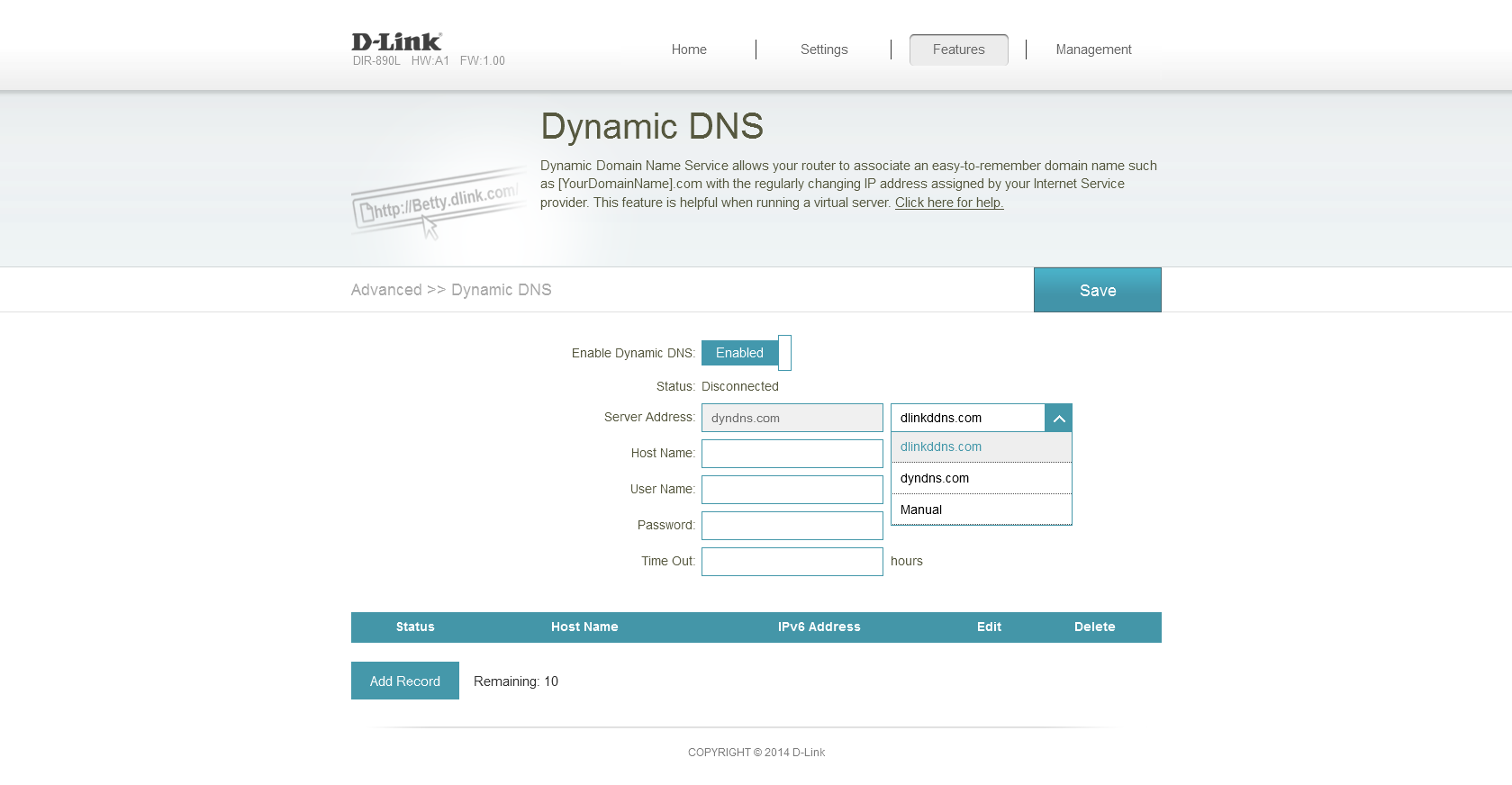Click the D-Link logo
The height and width of the screenshot is (785, 1512).
(396, 42)
